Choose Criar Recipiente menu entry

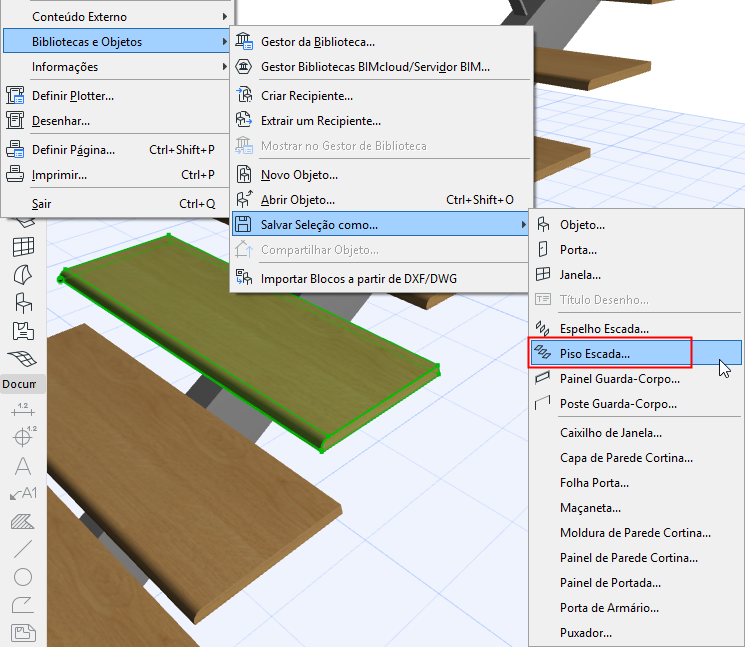pyautogui.click(x=380, y=96)
